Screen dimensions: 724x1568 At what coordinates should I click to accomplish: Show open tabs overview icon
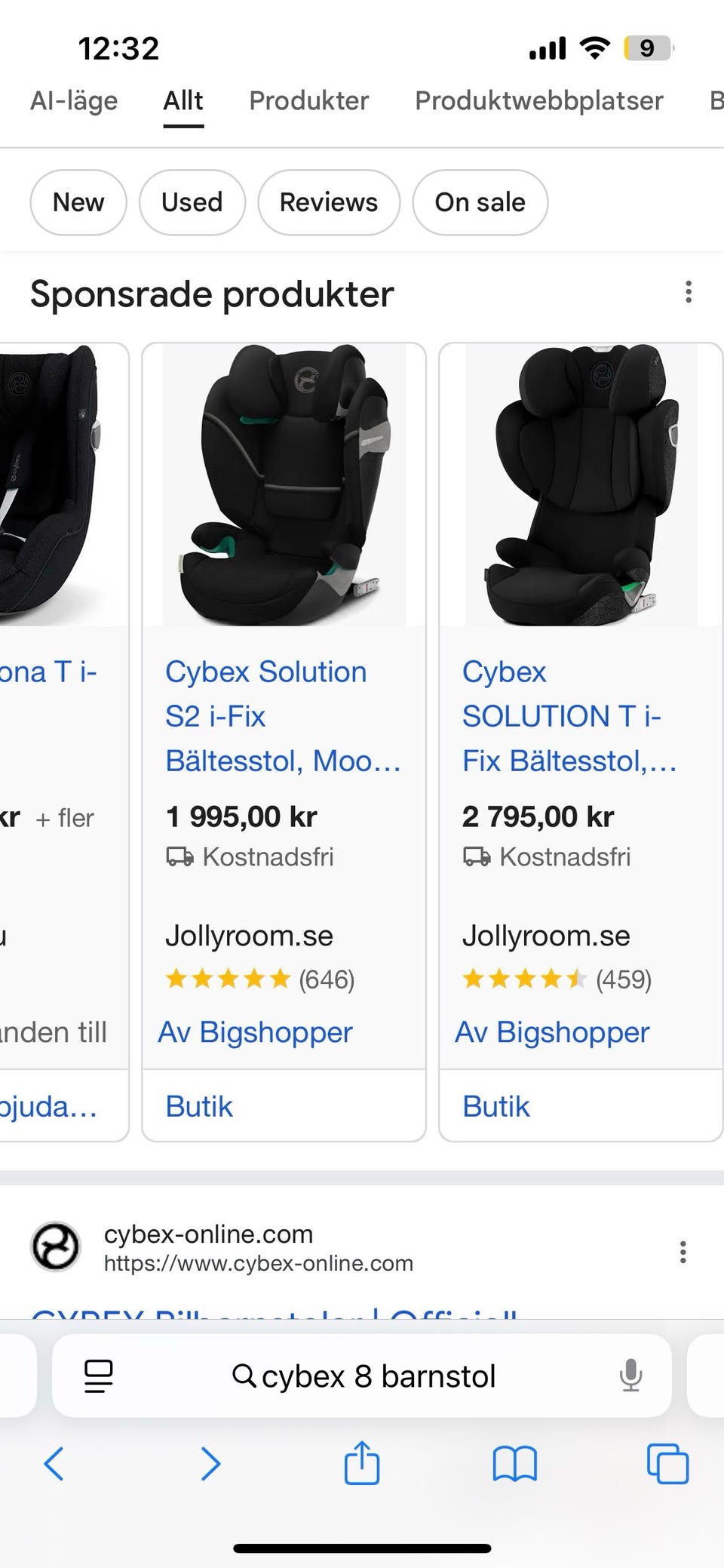pyautogui.click(x=667, y=1464)
